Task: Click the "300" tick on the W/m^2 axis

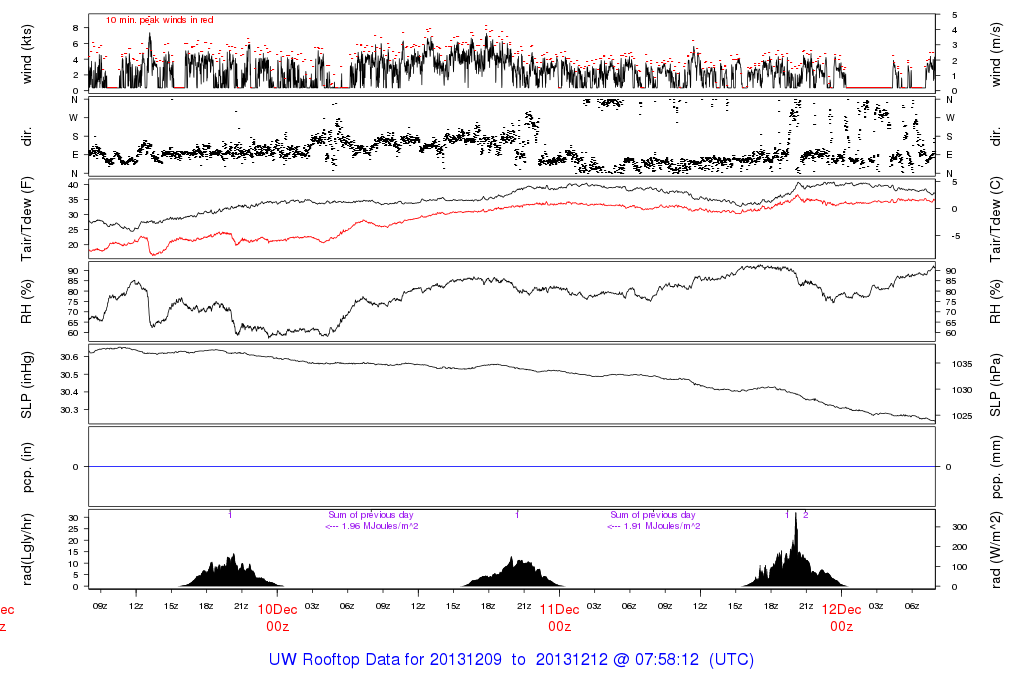Action: point(959,527)
